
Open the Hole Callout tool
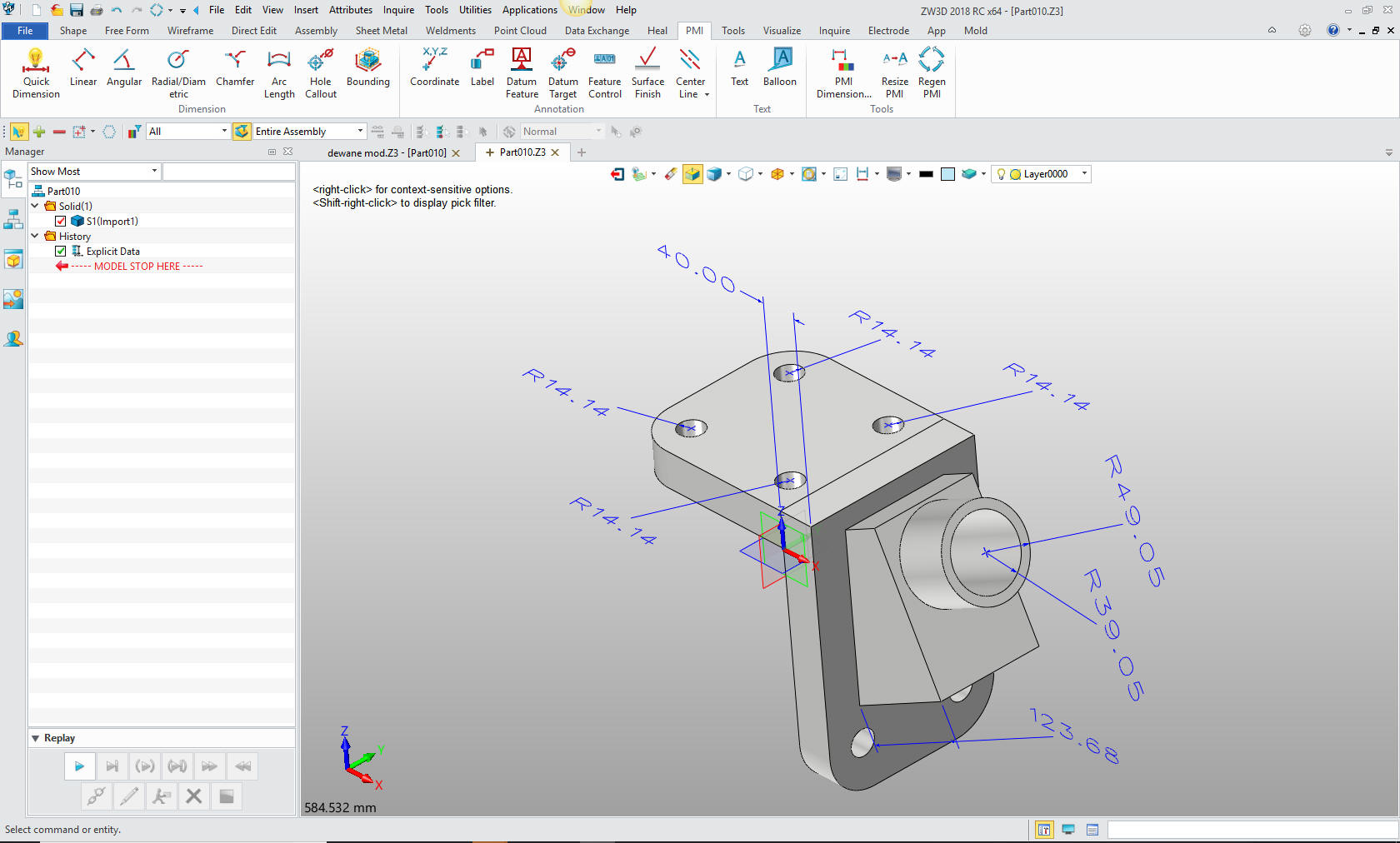(x=321, y=73)
